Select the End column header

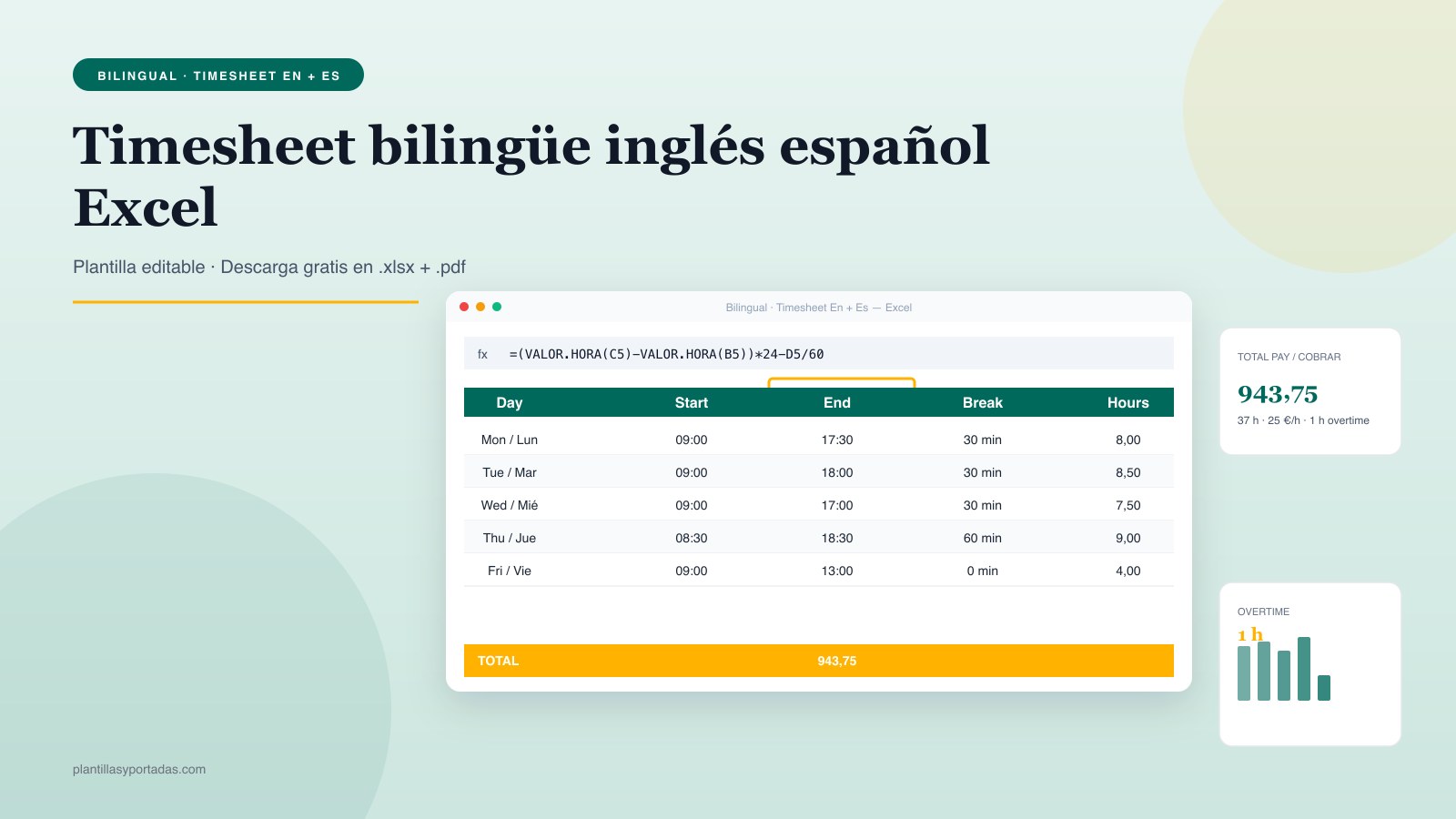click(x=837, y=402)
